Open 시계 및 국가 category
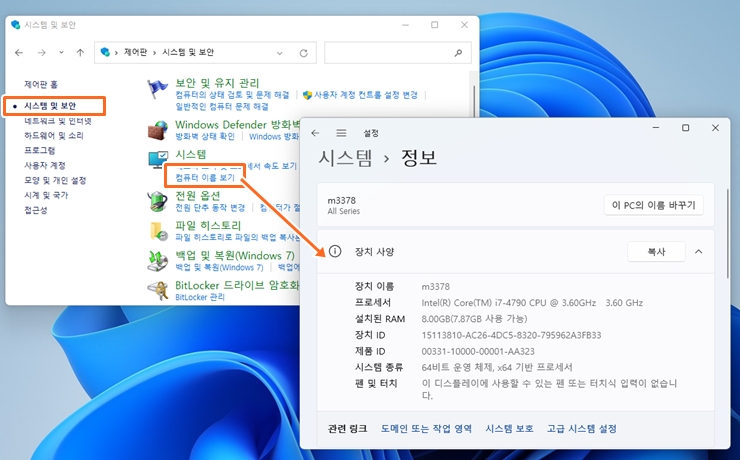Viewport: 740px width, 460px height. tap(46, 195)
